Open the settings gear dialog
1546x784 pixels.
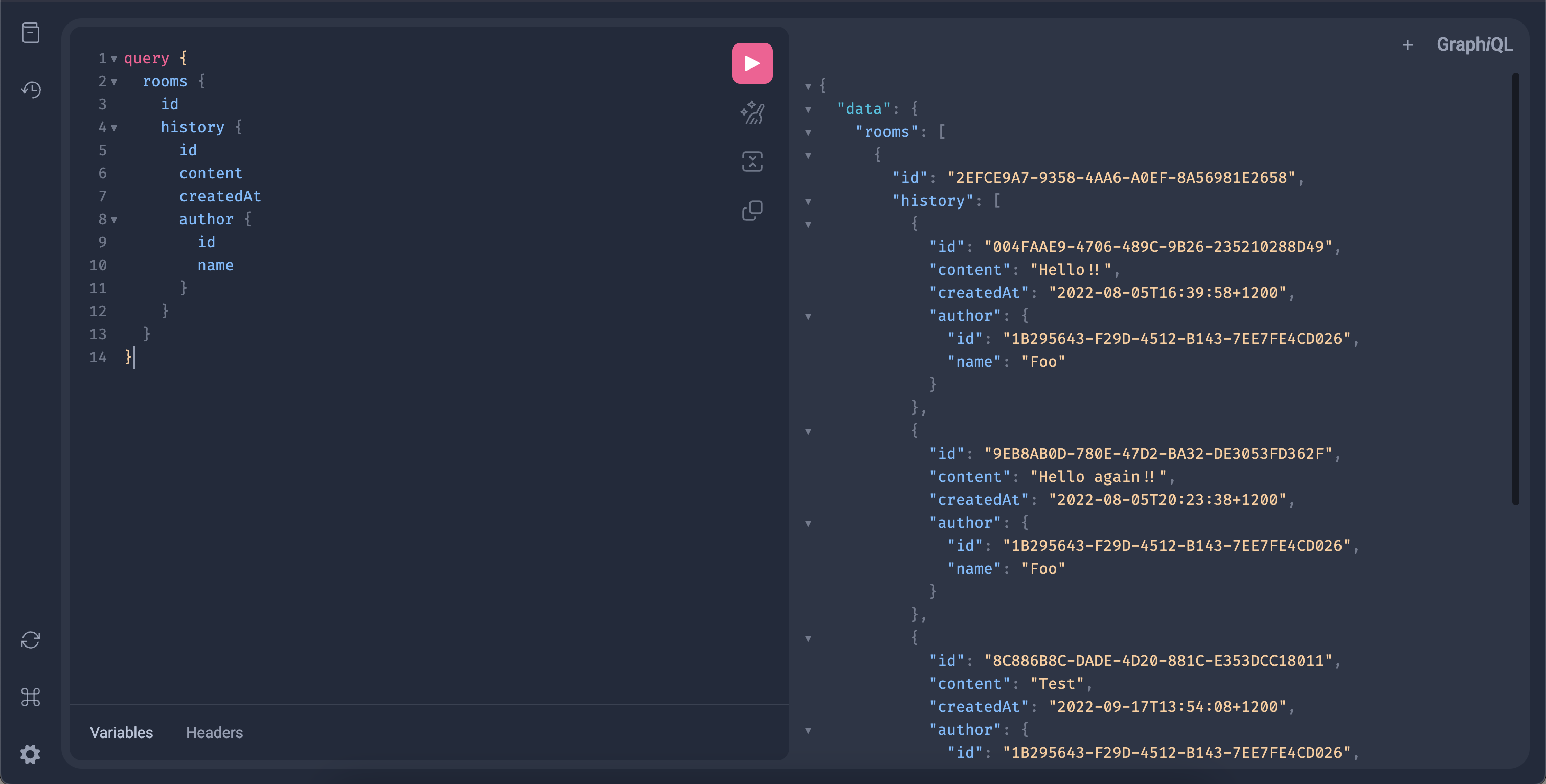(31, 754)
